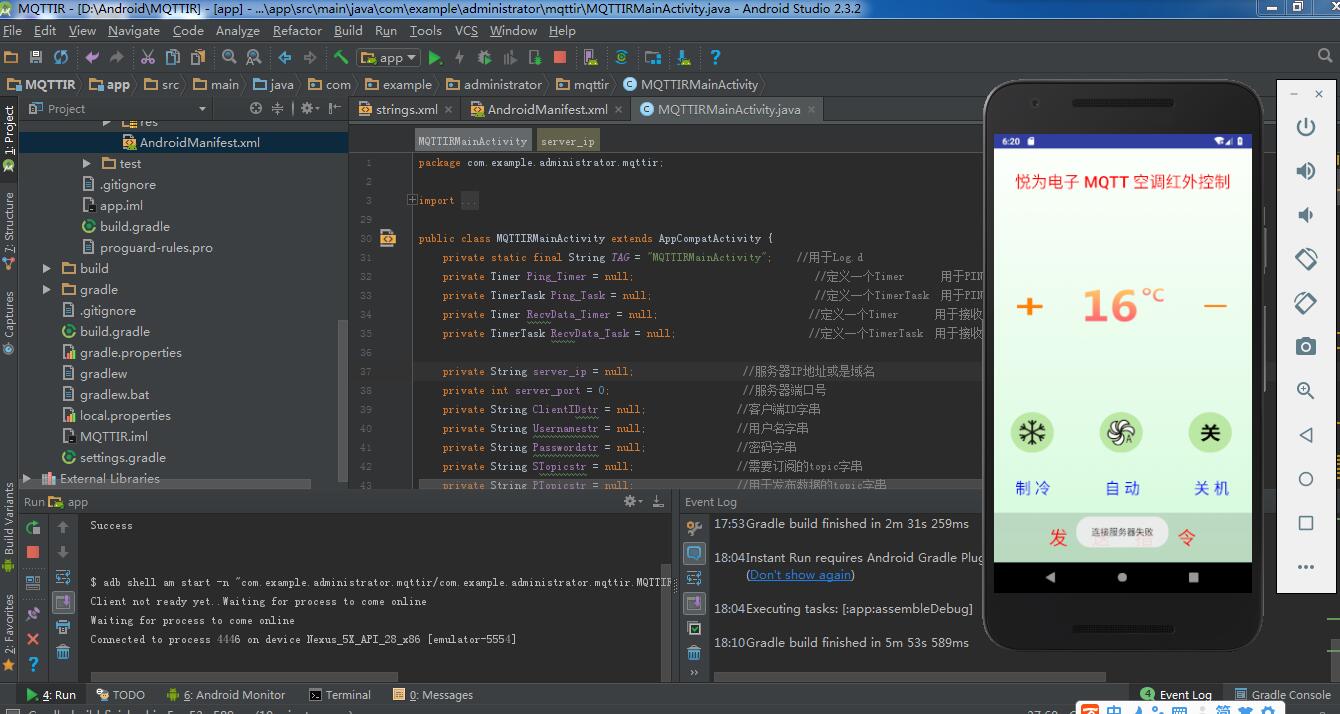
Task: Click emulator zoom magnifier icon
Action: point(1306,391)
